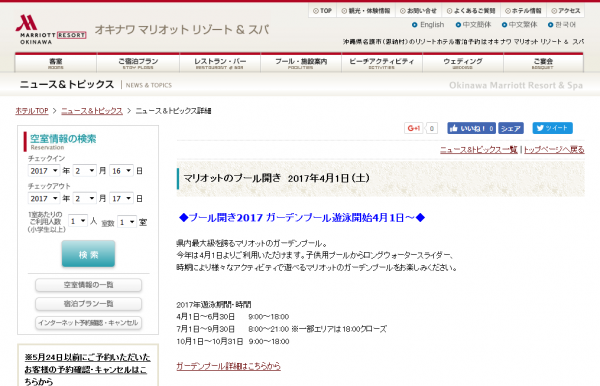Click the アクセス top menu item
Image resolution: width=600 pixels, height=386 pixels.
pyautogui.click(x=566, y=11)
